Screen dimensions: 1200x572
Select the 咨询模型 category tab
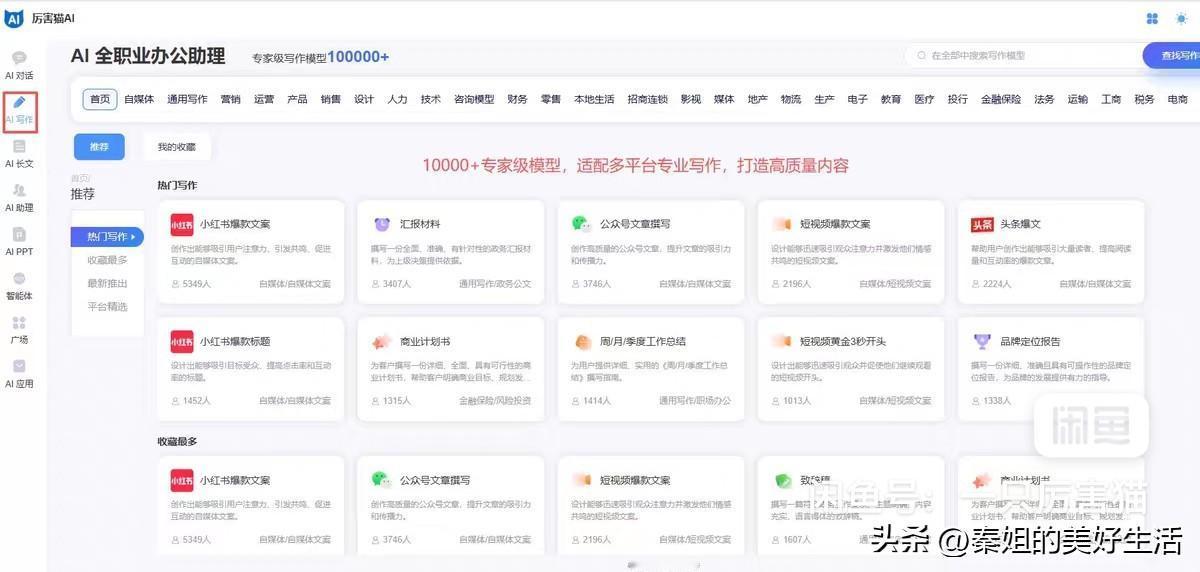pos(474,99)
